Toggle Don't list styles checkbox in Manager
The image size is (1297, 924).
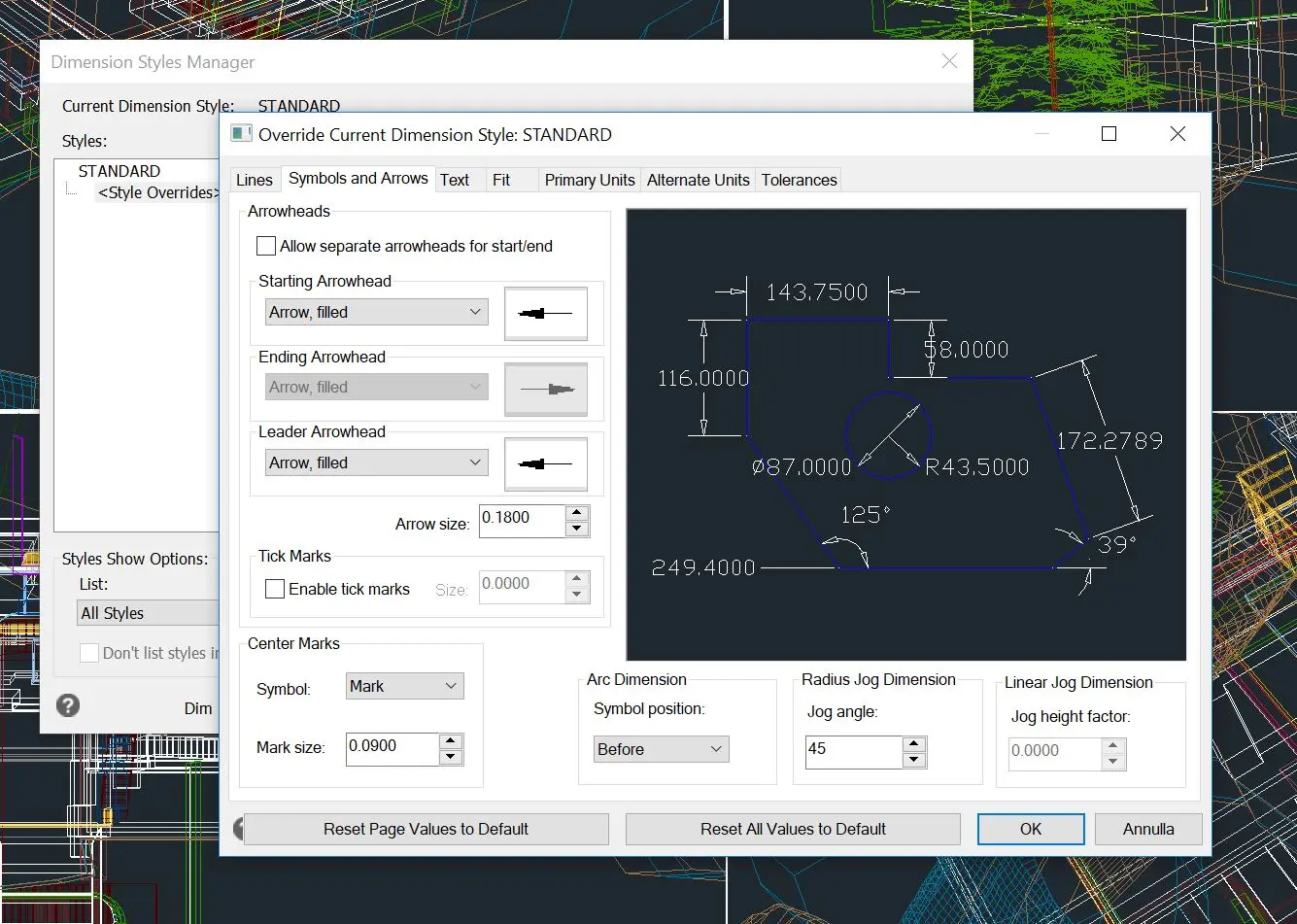click(88, 653)
